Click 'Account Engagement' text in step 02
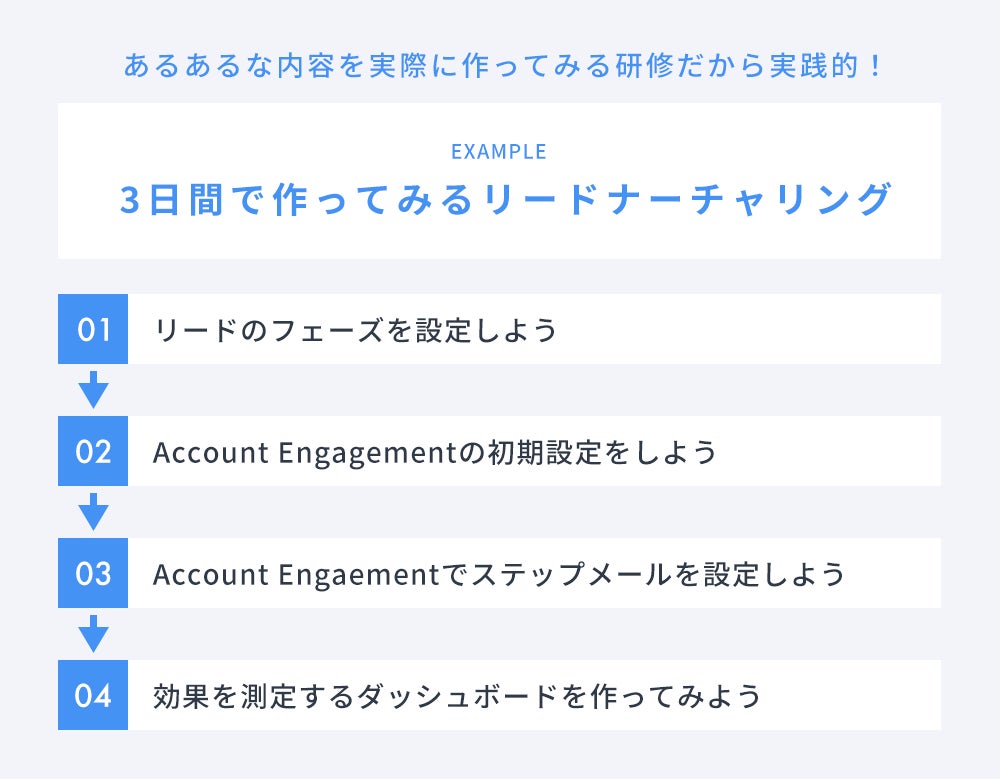Viewport: 1000px width, 779px height. tap(304, 452)
